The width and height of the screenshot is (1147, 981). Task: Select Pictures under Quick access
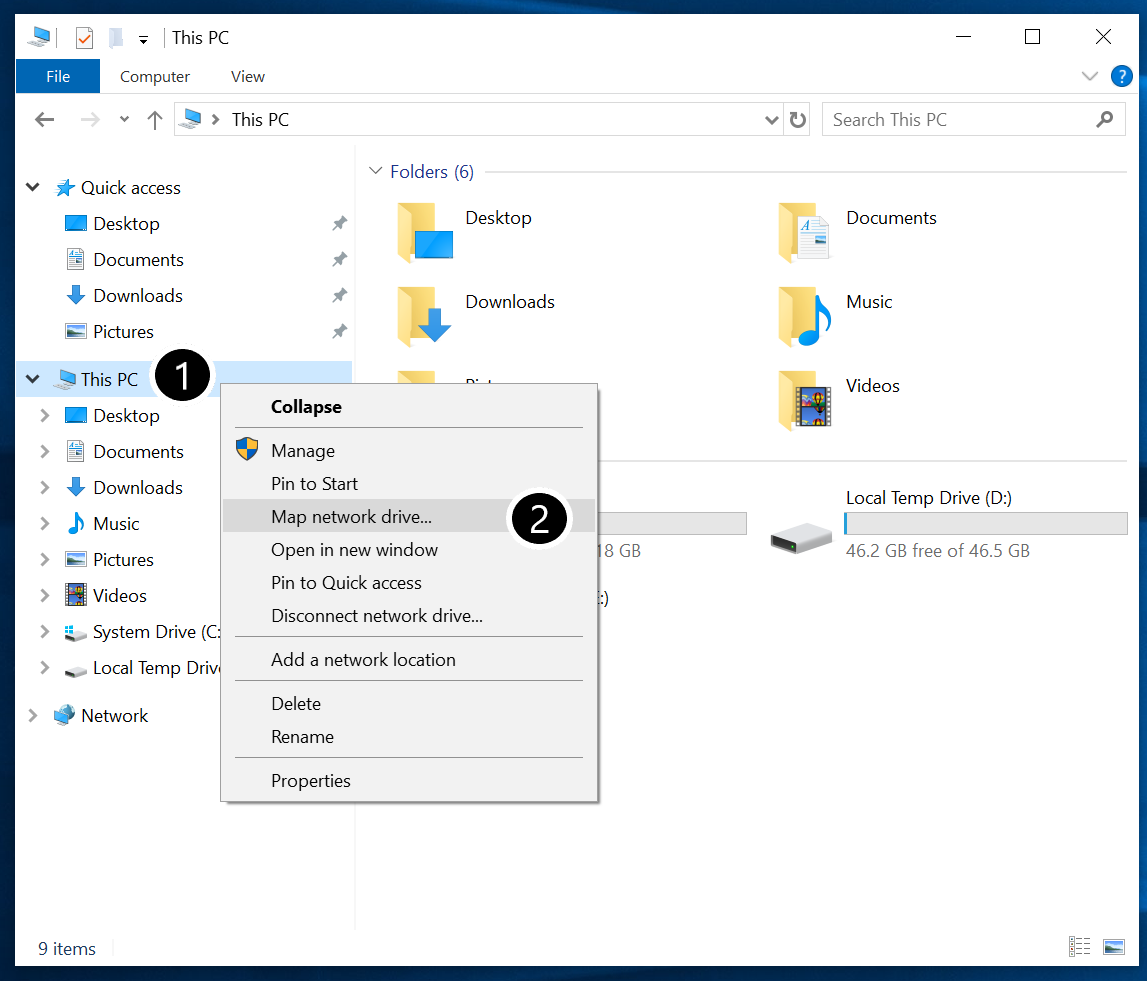pos(123,331)
